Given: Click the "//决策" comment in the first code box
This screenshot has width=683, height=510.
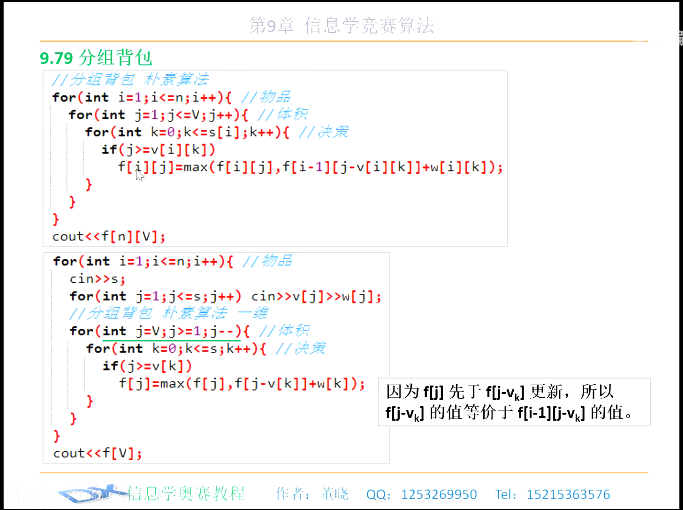Looking at the screenshot, I should [323, 132].
